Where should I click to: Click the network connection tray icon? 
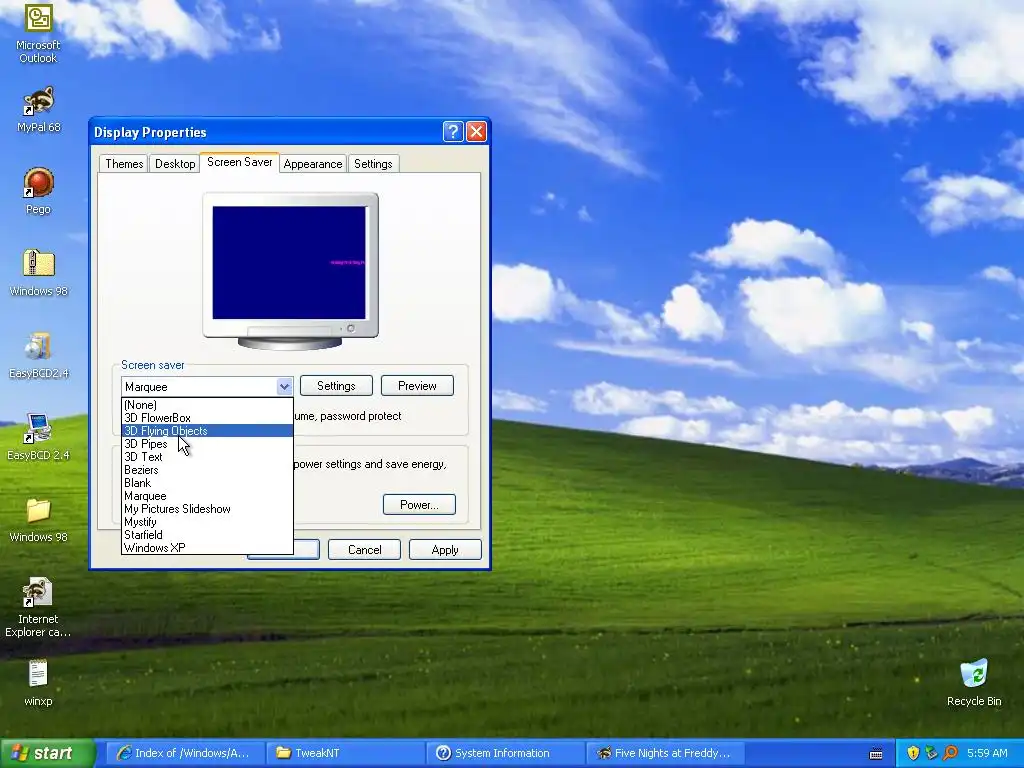931,753
